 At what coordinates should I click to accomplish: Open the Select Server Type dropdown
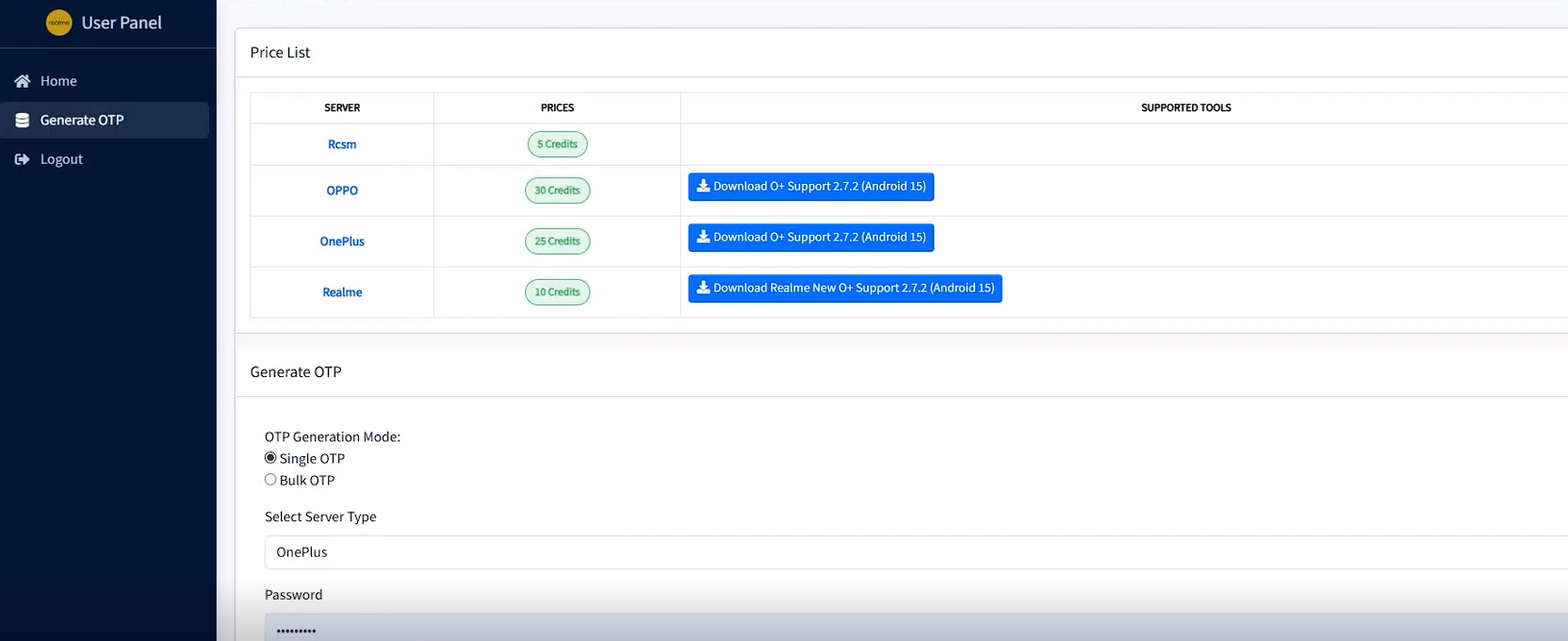(x=916, y=552)
